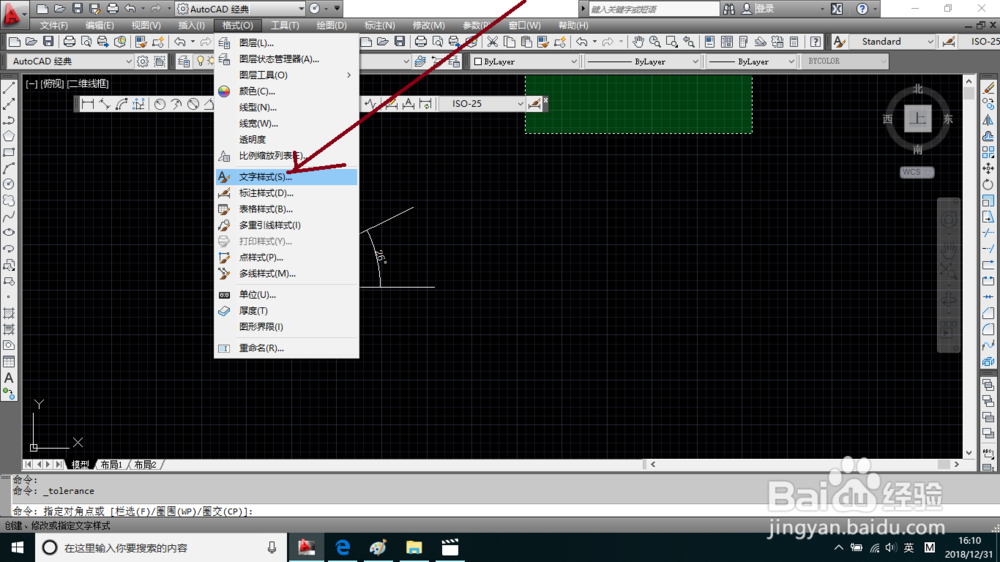This screenshot has width=1000, height=562.
Task: Click the 上 face of the ViewCube
Action: [918, 119]
